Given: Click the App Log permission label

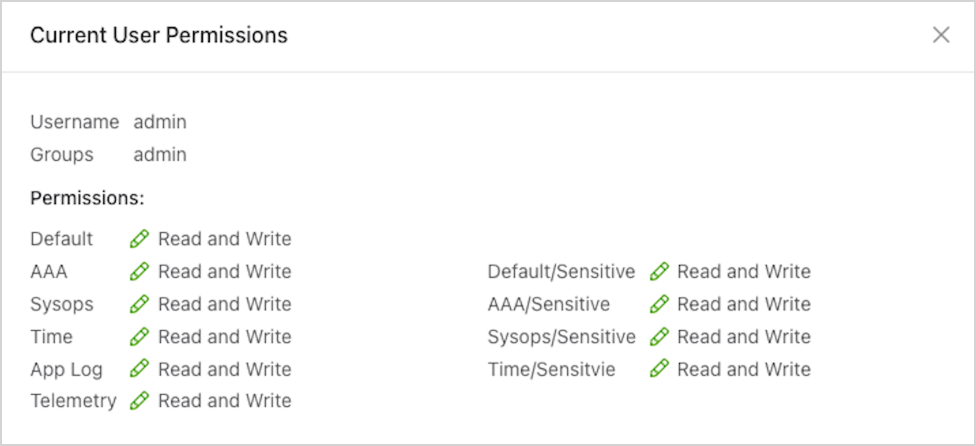Looking at the screenshot, I should tap(67, 369).
